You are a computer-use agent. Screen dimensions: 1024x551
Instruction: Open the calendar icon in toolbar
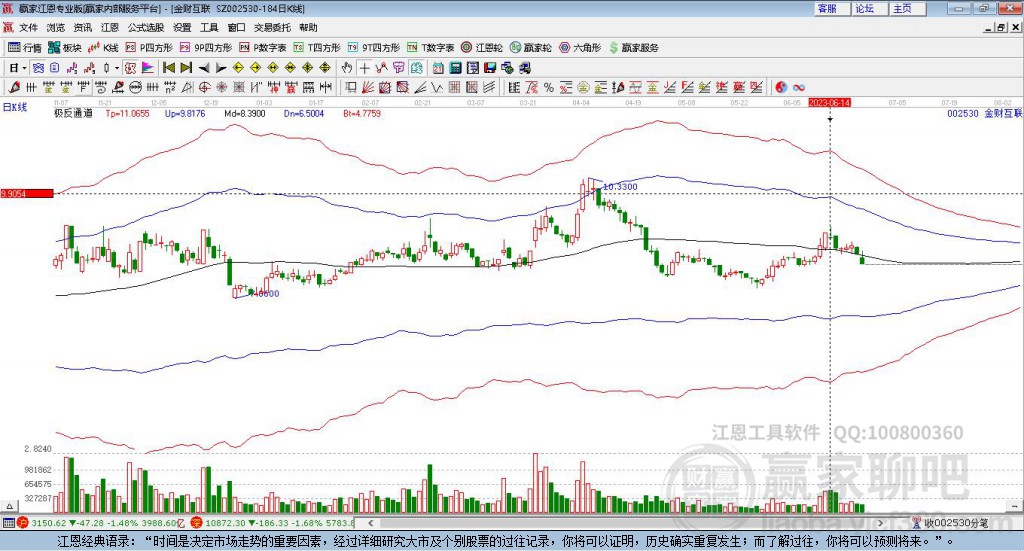coord(438,68)
